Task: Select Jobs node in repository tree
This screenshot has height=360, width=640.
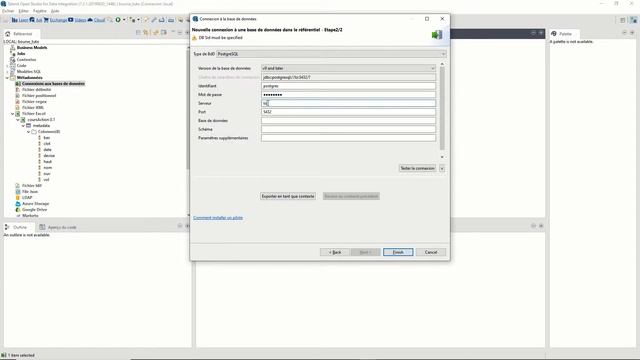Action: tap(21, 53)
